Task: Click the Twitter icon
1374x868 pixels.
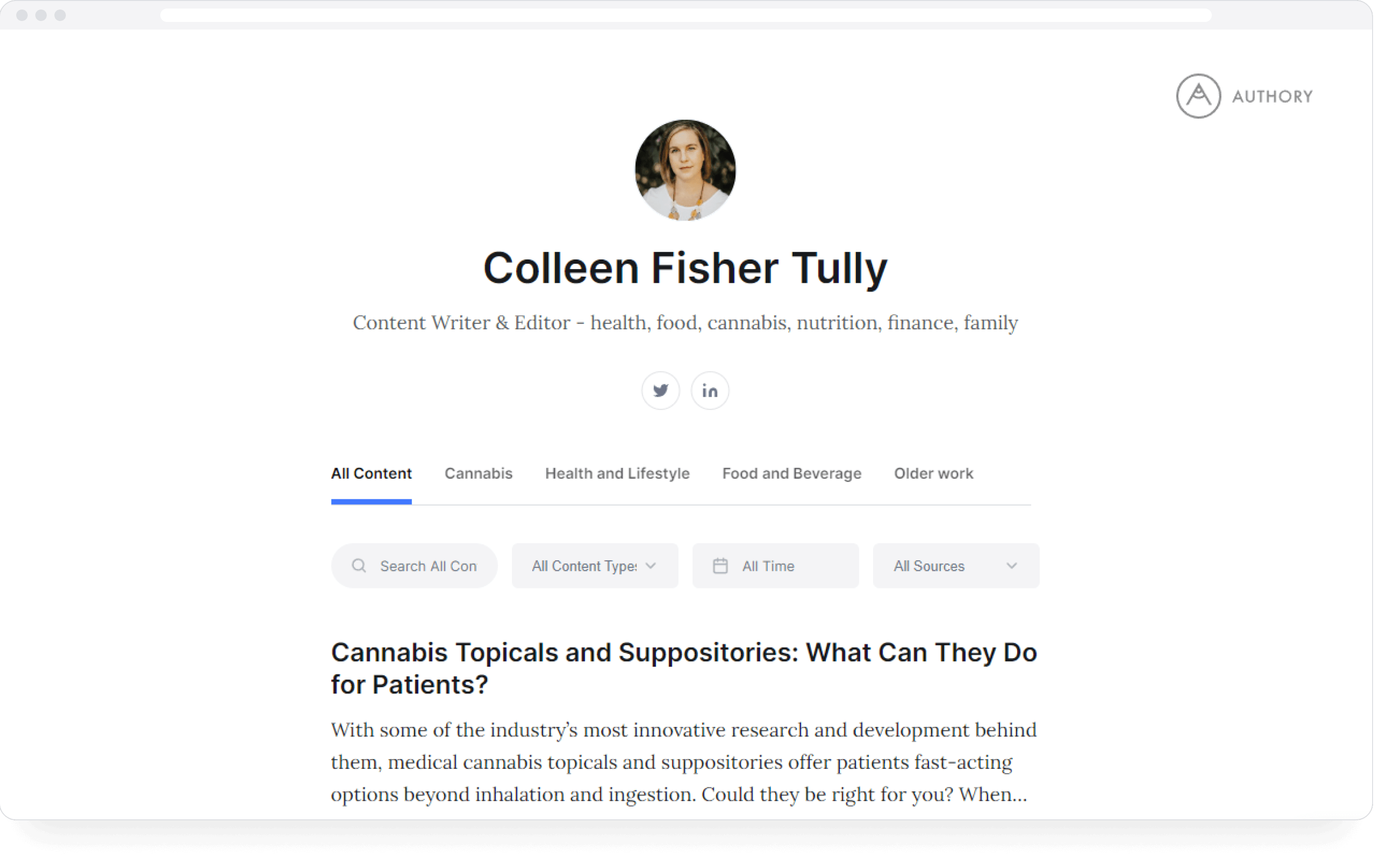Action: (x=659, y=390)
